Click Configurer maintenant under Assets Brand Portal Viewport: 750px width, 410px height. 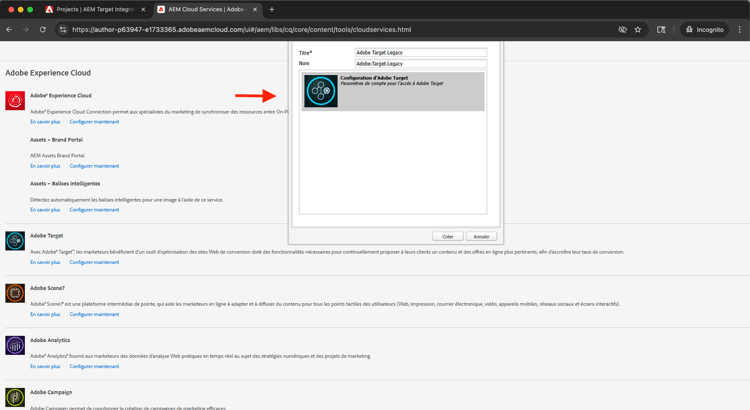[x=94, y=166]
